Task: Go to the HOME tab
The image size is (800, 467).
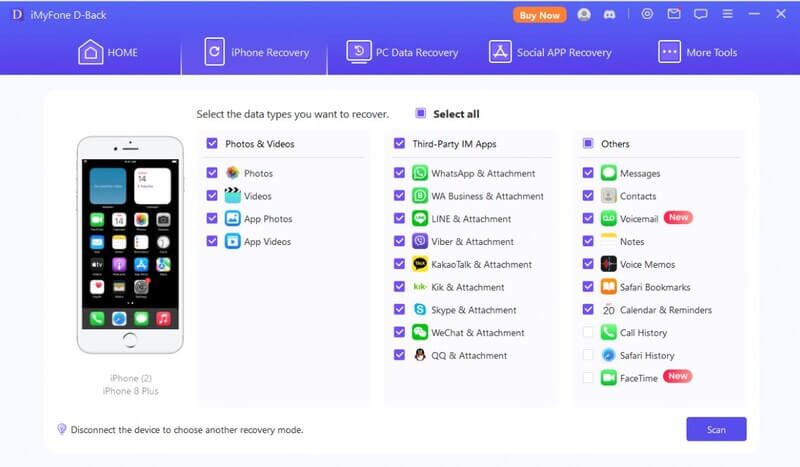Action: (108, 52)
